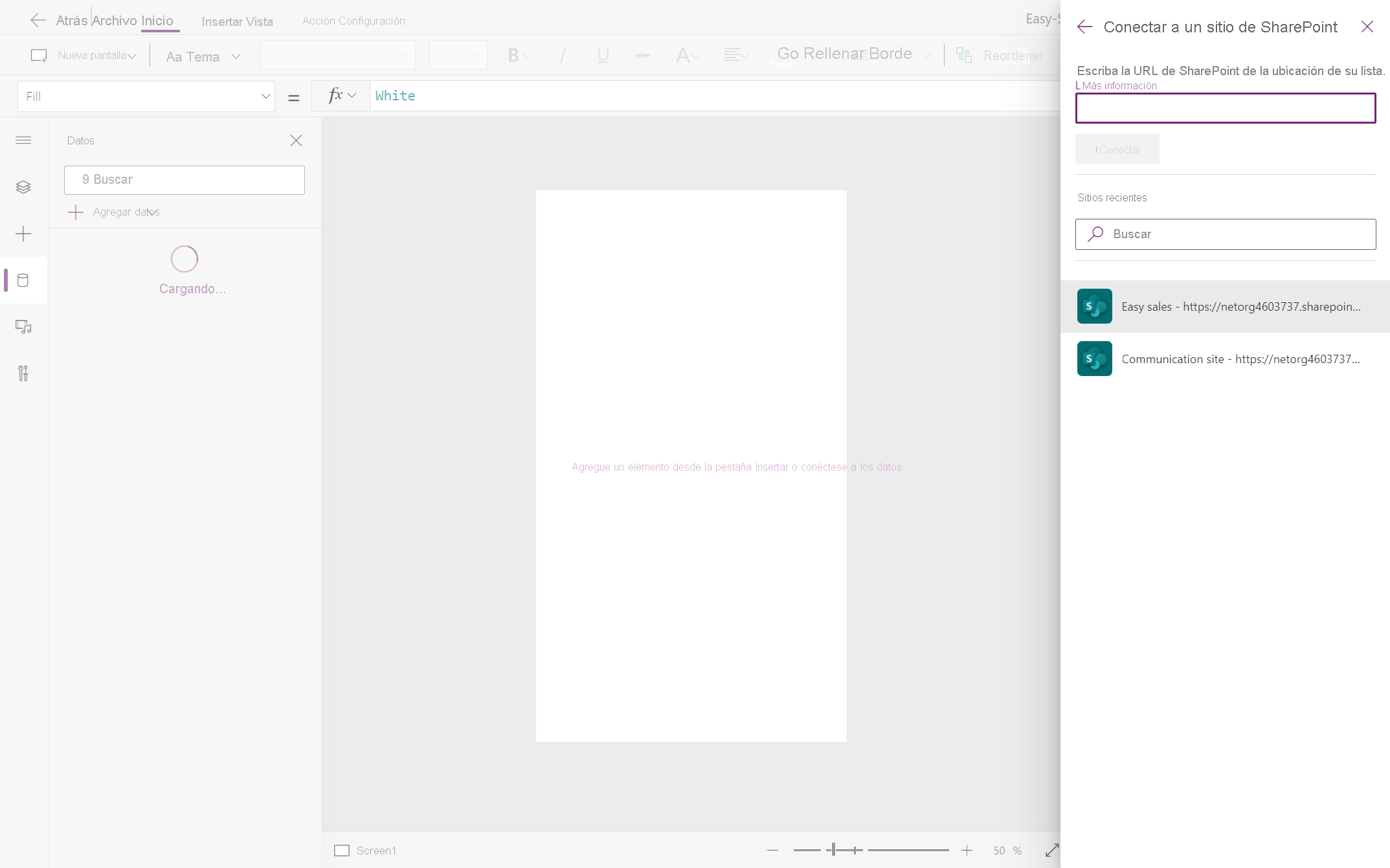This screenshot has height=868, width=1390.
Task: Open the Fill property dropdown
Action: pos(146,96)
